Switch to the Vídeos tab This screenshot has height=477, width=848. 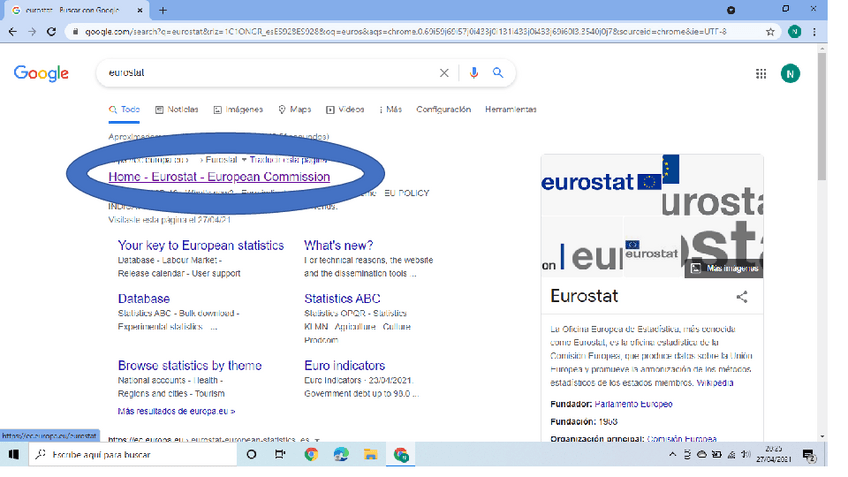345,110
